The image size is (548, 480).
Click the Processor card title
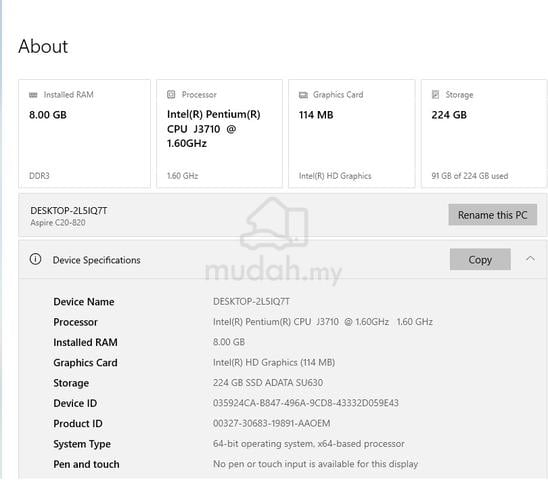coord(199,94)
